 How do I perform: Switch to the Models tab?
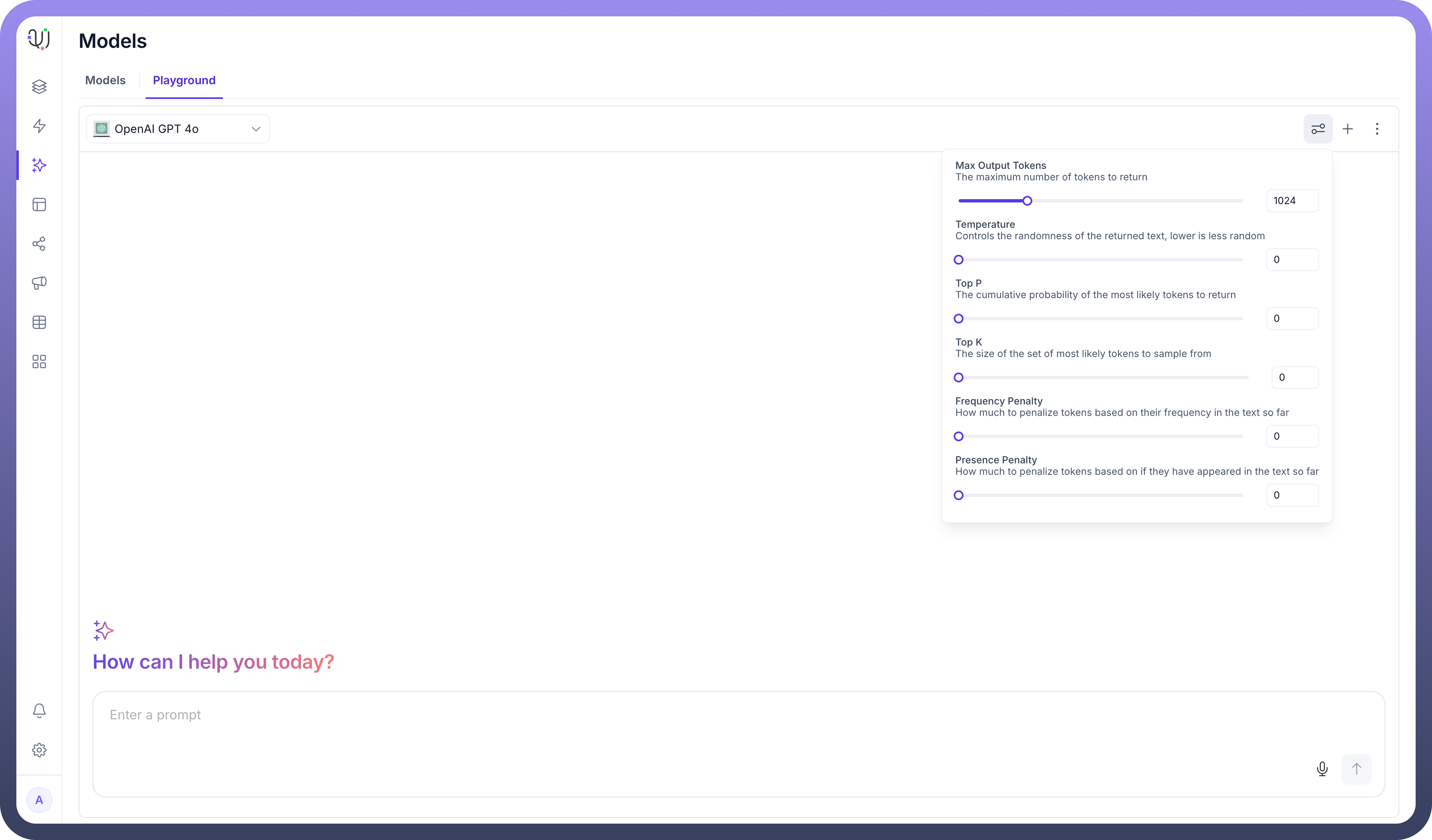coord(105,80)
